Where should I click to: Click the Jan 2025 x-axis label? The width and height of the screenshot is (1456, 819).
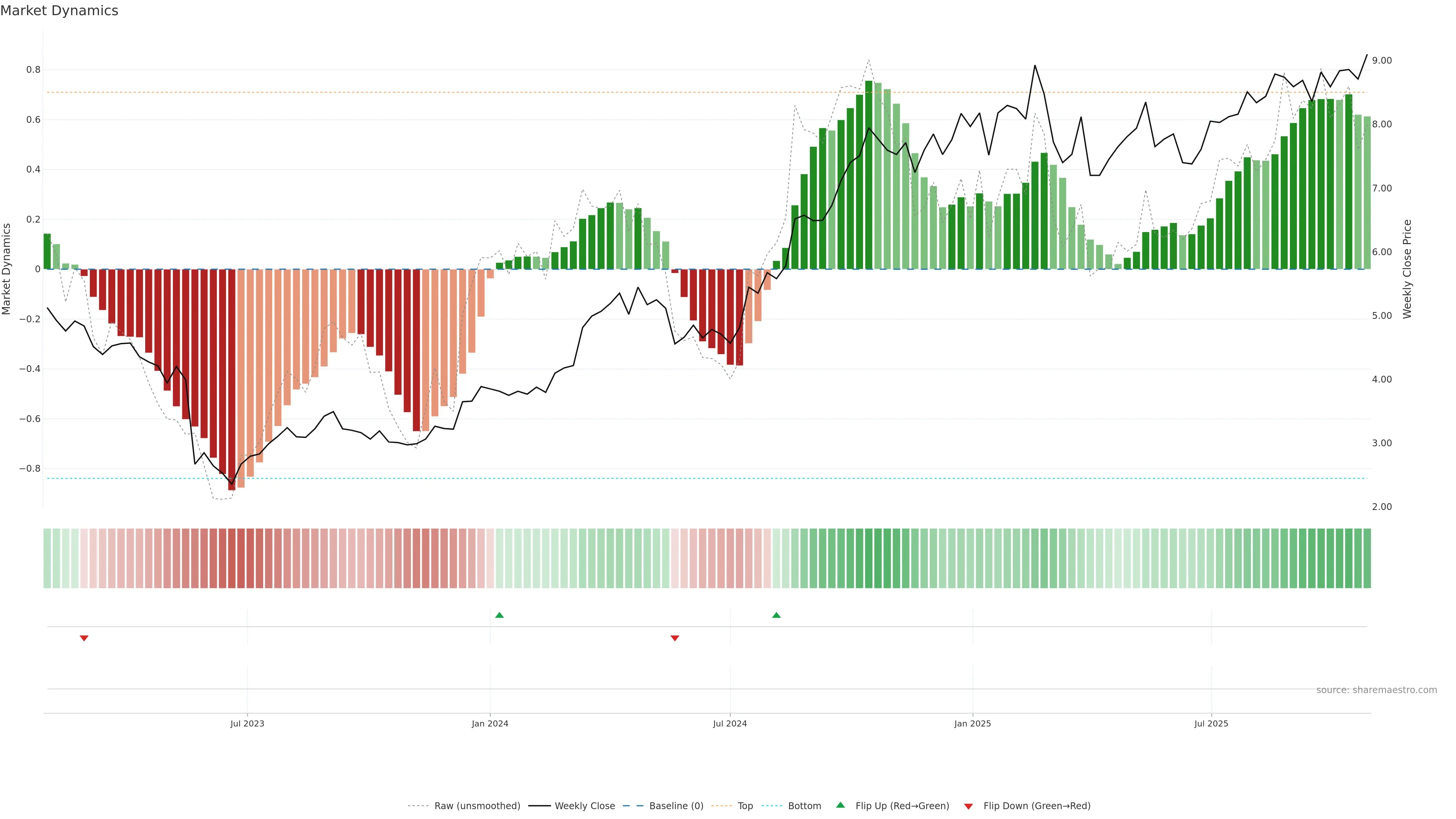click(972, 723)
